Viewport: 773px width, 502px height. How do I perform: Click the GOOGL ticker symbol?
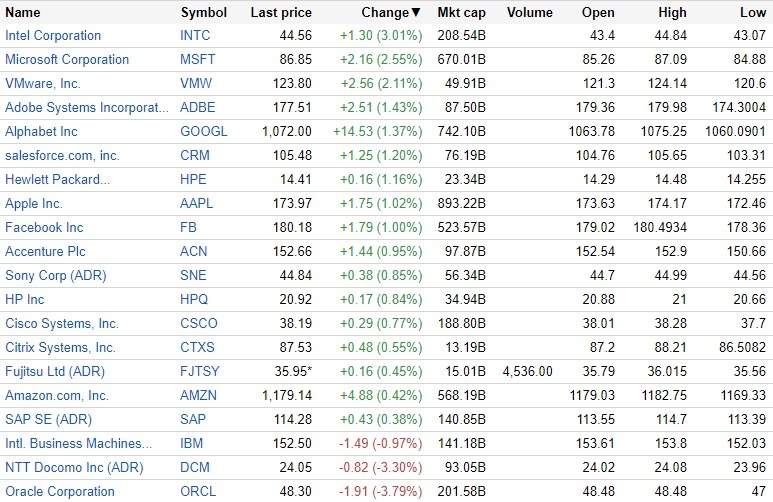point(203,132)
